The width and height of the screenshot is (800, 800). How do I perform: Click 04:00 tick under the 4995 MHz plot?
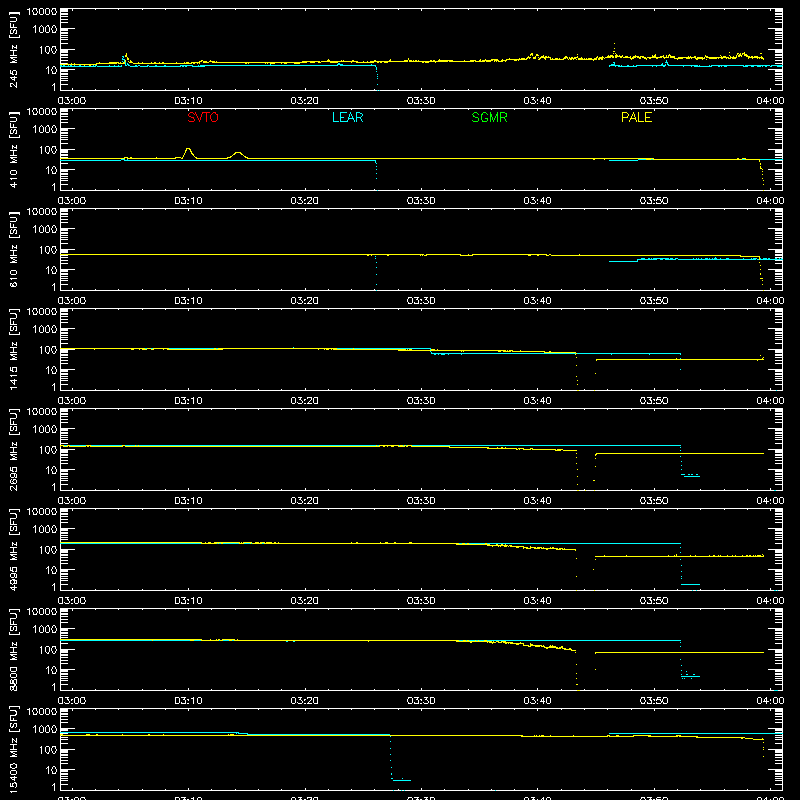[x=770, y=601]
